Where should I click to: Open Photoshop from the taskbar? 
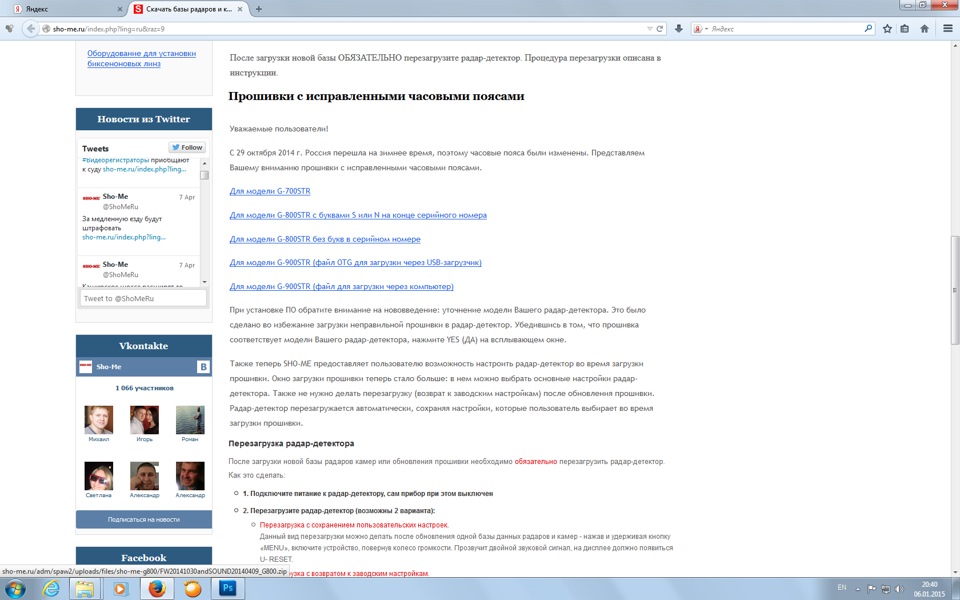point(228,588)
